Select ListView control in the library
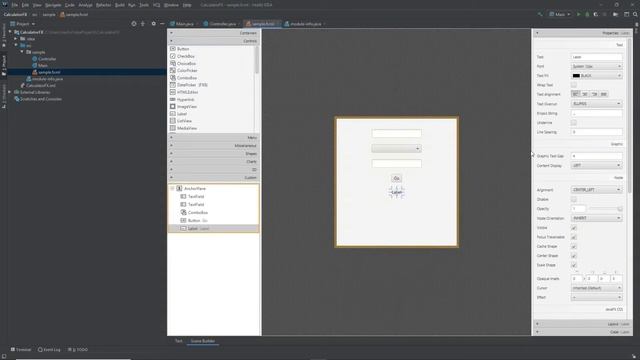 click(184, 121)
